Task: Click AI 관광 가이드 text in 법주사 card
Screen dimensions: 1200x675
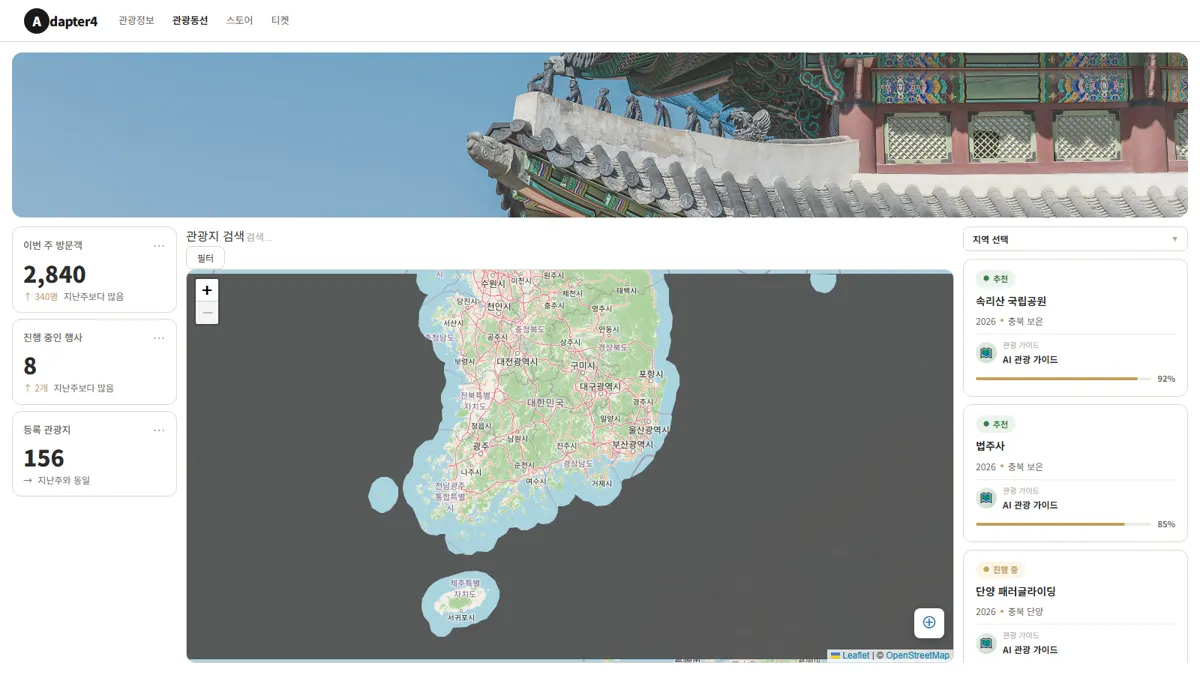Action: [x=1030, y=505]
